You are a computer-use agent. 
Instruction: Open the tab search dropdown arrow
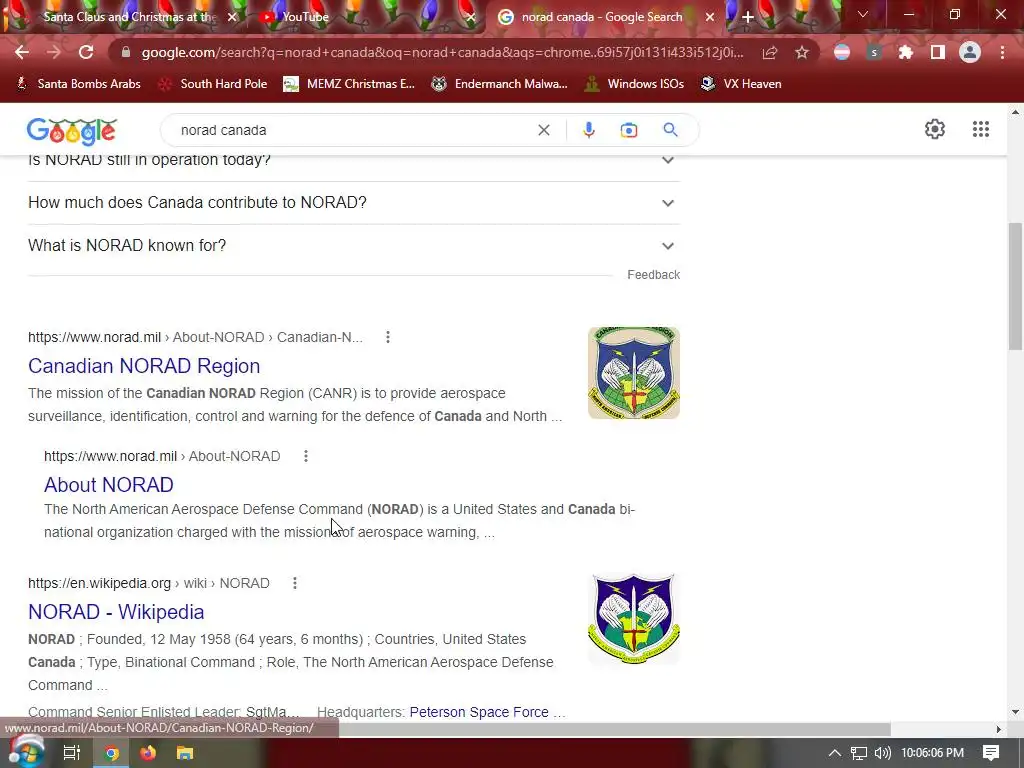tap(862, 14)
